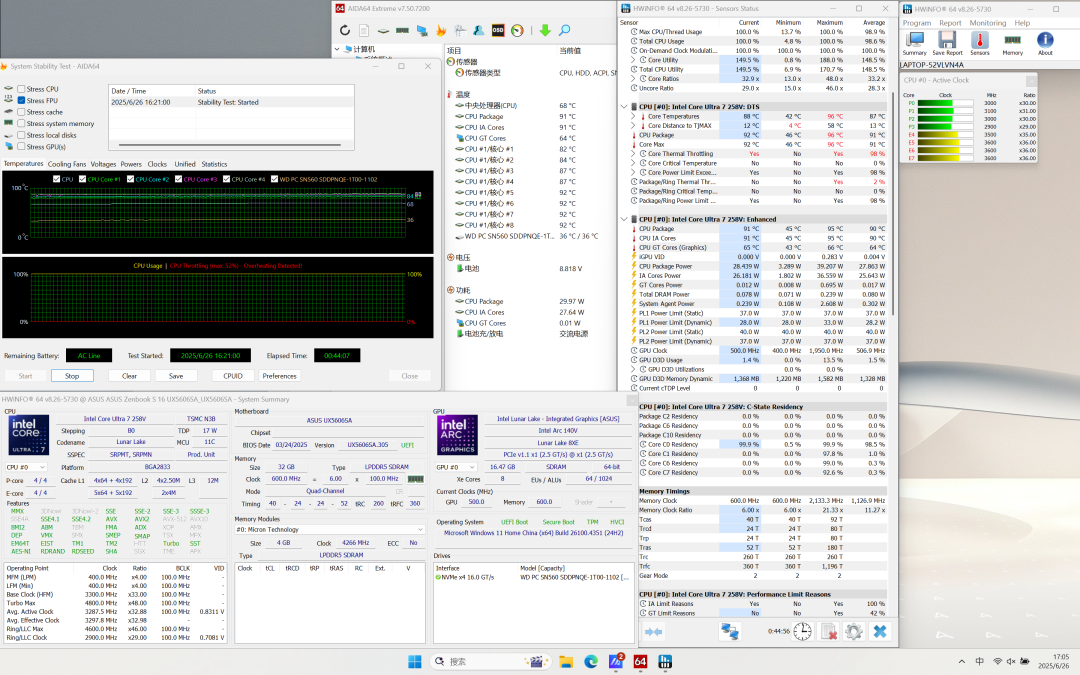Close sensors with the blue X icon
Image resolution: width=1080 pixels, height=675 pixels.
coord(880,632)
